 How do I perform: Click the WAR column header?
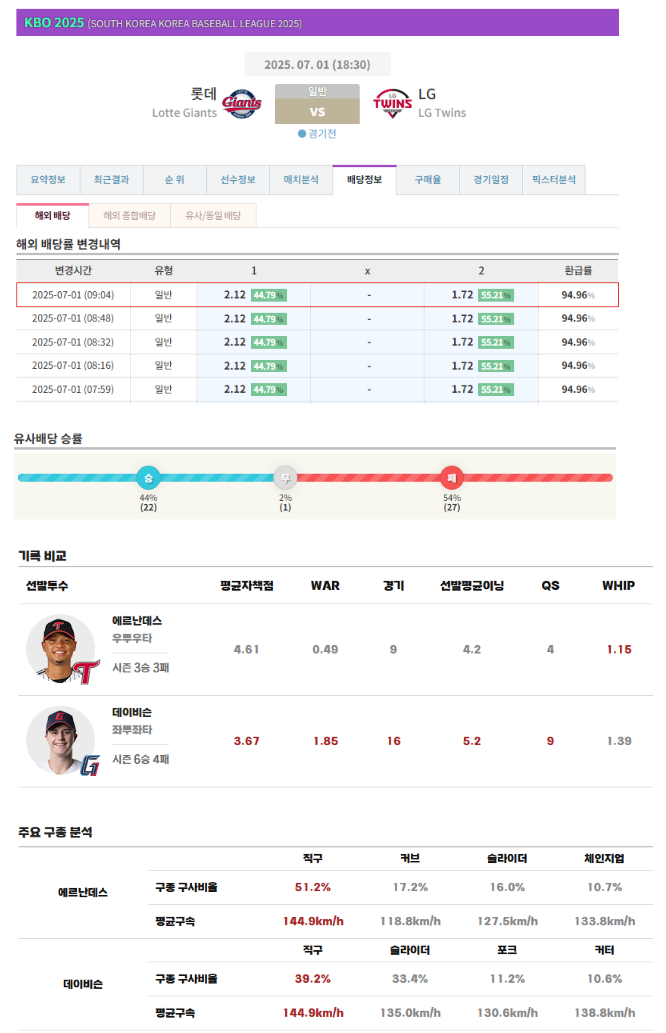click(x=325, y=586)
